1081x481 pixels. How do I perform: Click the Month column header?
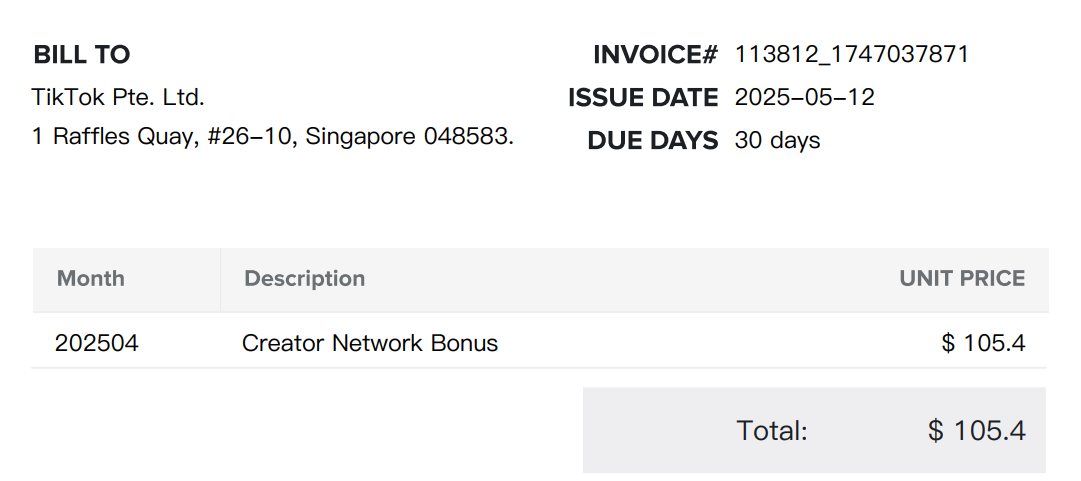tap(91, 278)
